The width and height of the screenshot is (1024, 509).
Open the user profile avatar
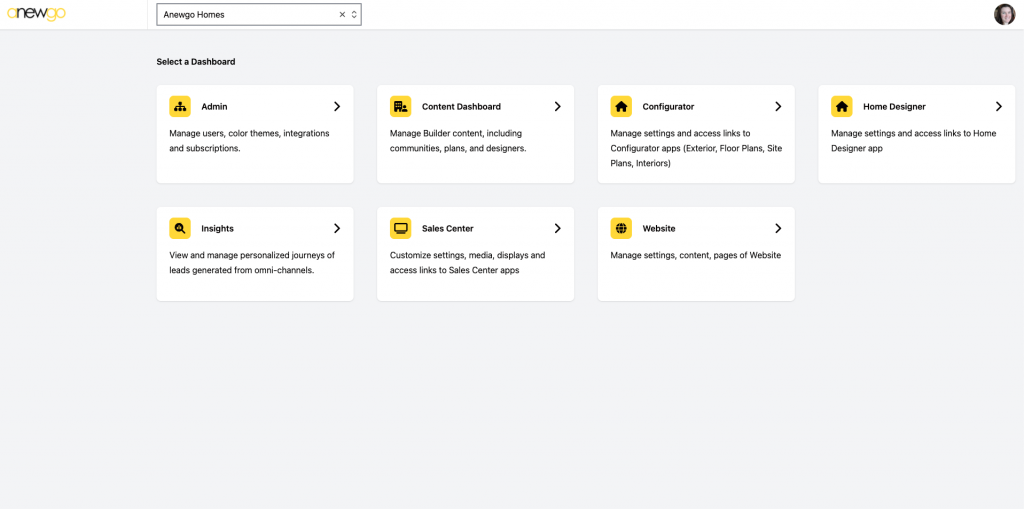[x=1004, y=14]
